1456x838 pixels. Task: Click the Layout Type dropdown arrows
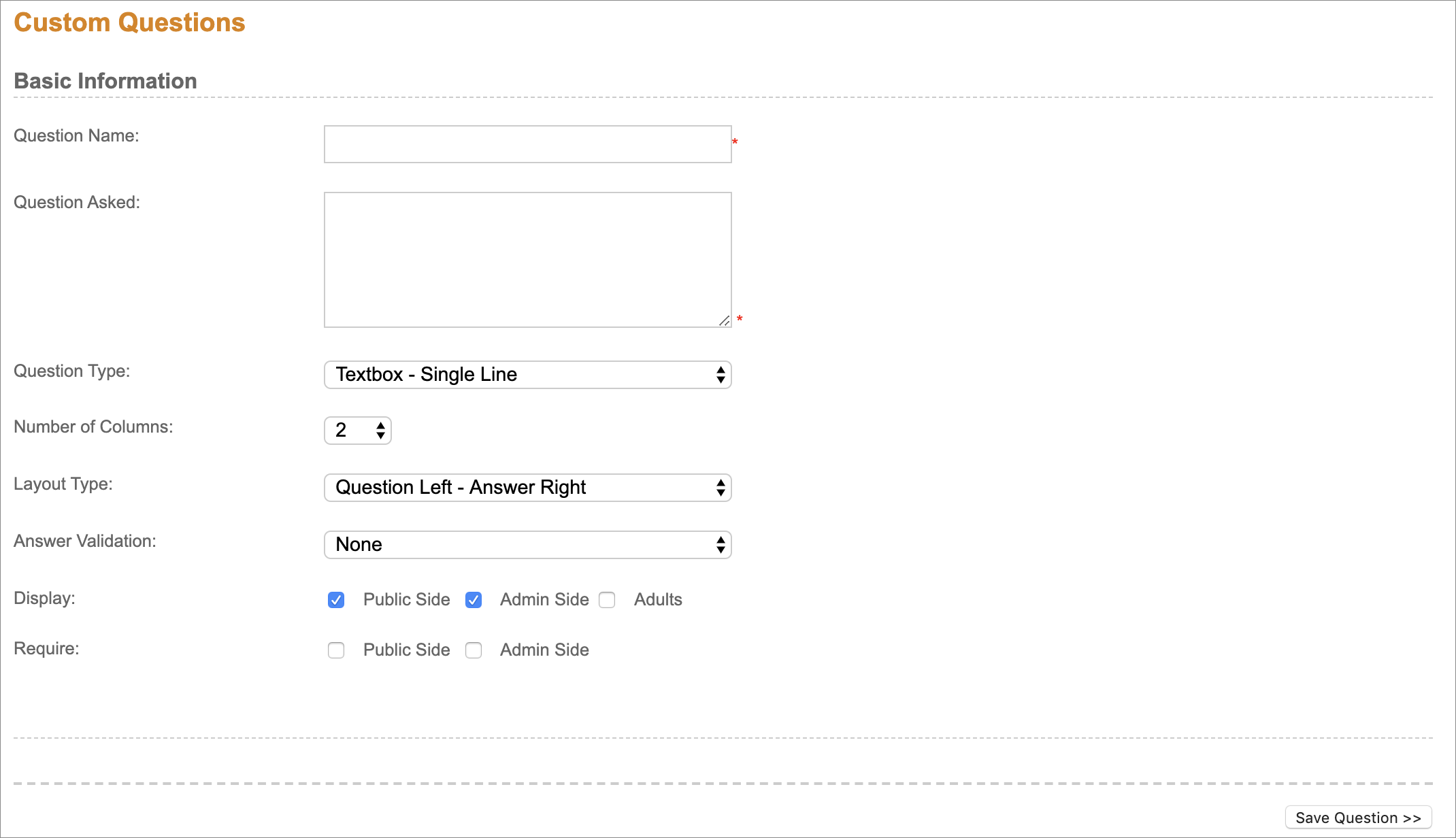pos(721,488)
